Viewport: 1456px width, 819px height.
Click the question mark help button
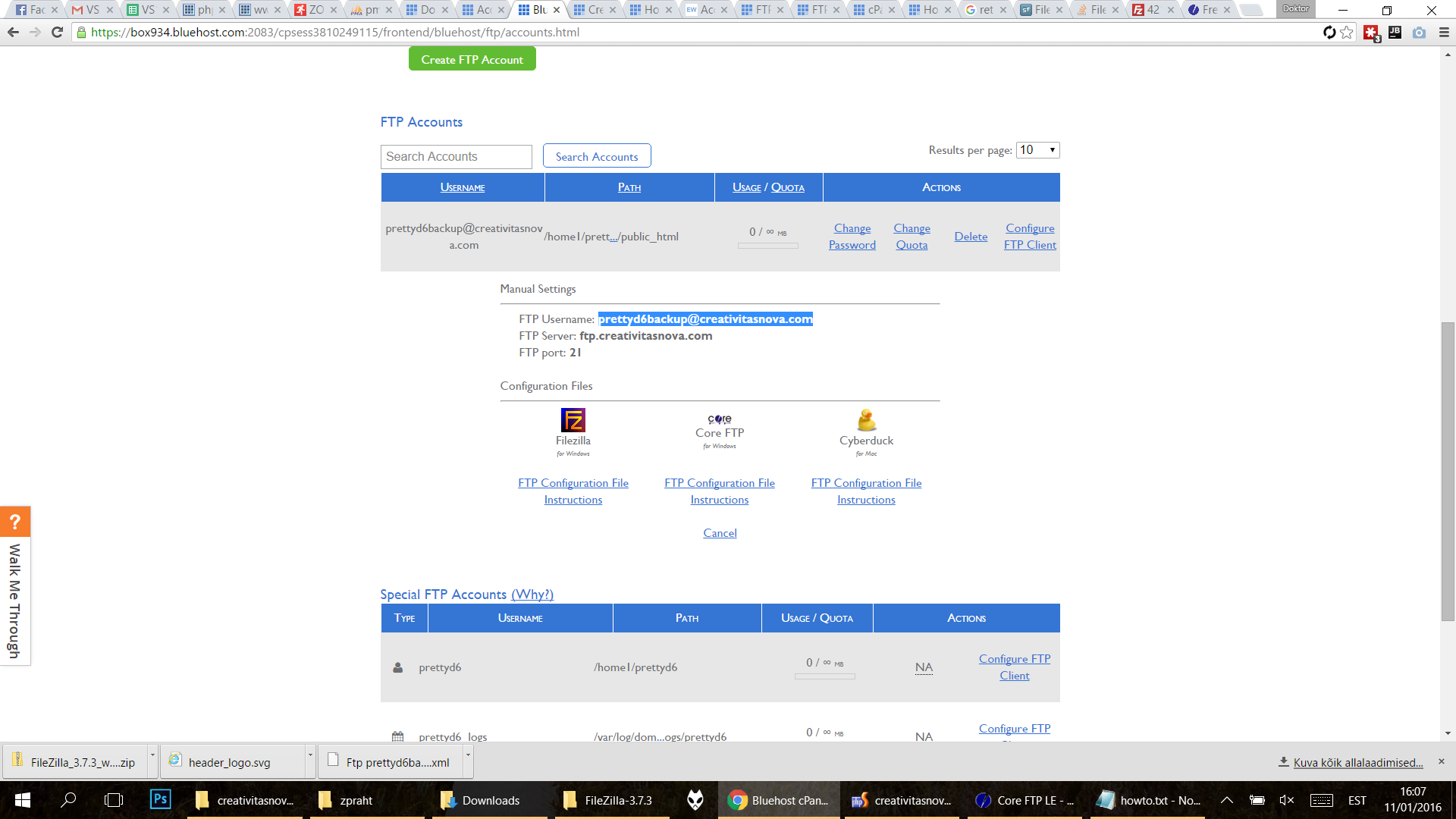click(x=16, y=522)
